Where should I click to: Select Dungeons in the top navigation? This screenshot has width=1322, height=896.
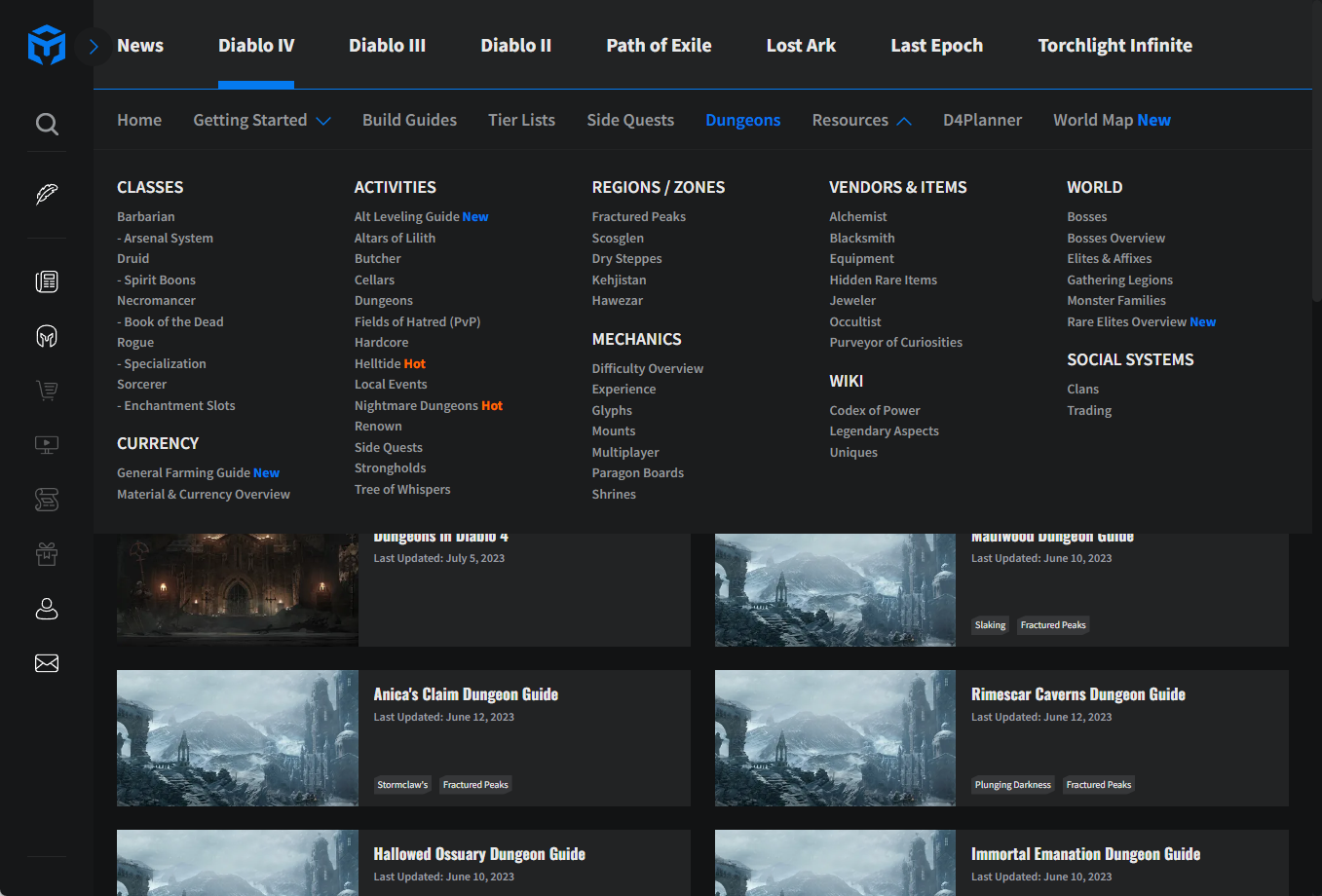[x=743, y=120]
